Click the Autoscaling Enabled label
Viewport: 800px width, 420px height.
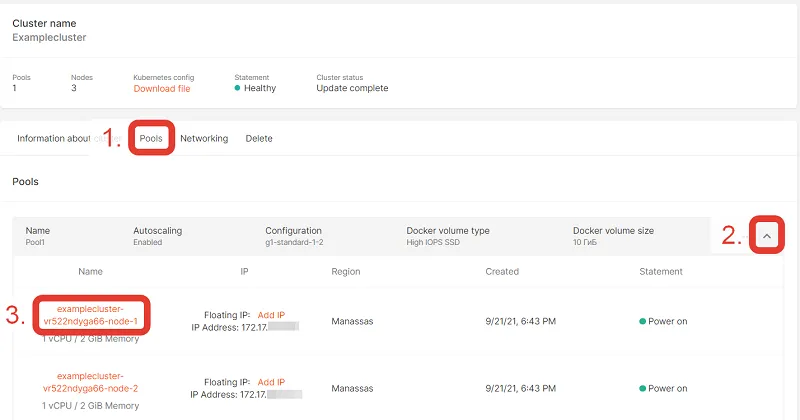[x=147, y=242]
